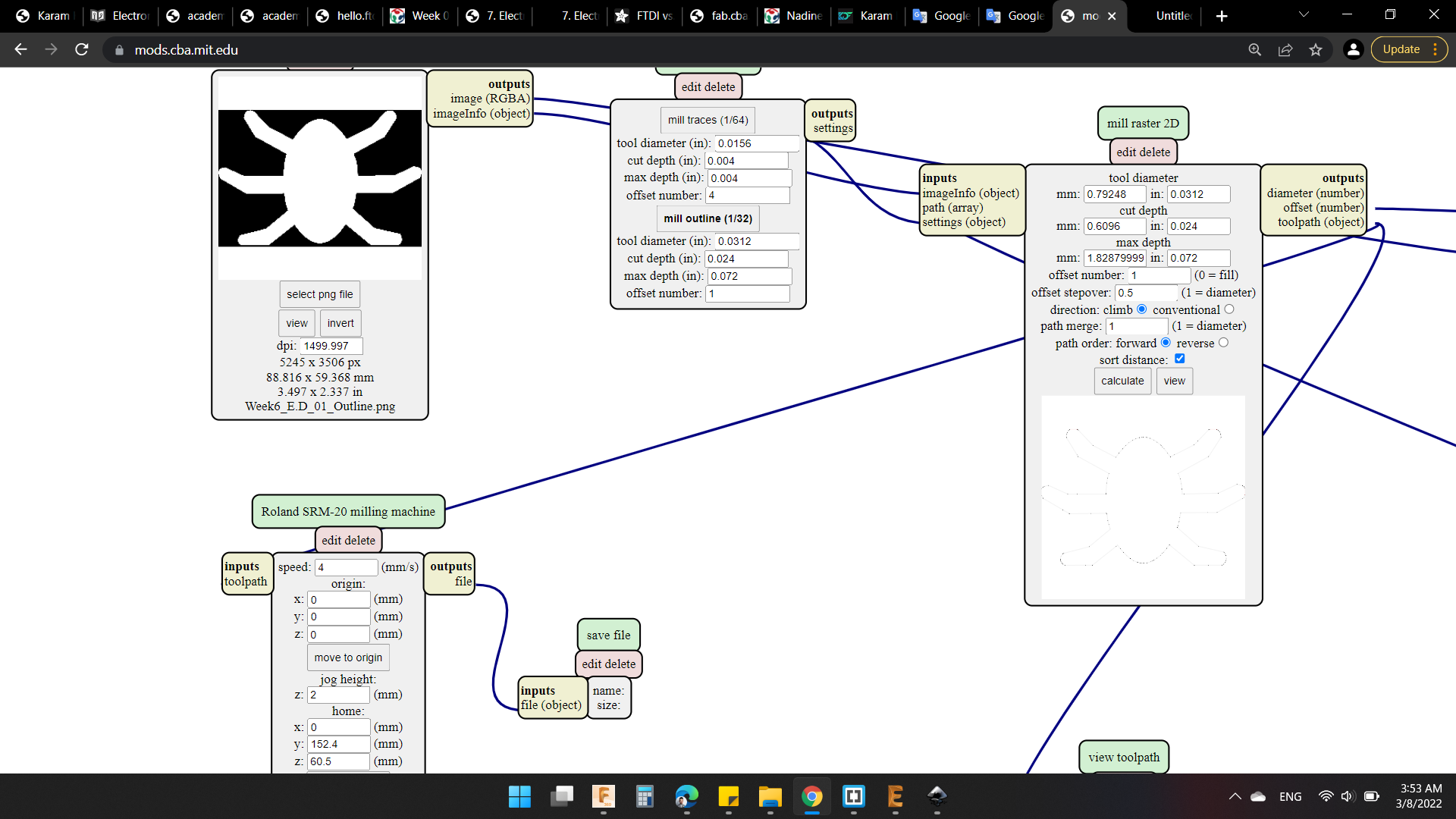Click the save file module title
Screen dimensions: 1456x819
coord(608,635)
